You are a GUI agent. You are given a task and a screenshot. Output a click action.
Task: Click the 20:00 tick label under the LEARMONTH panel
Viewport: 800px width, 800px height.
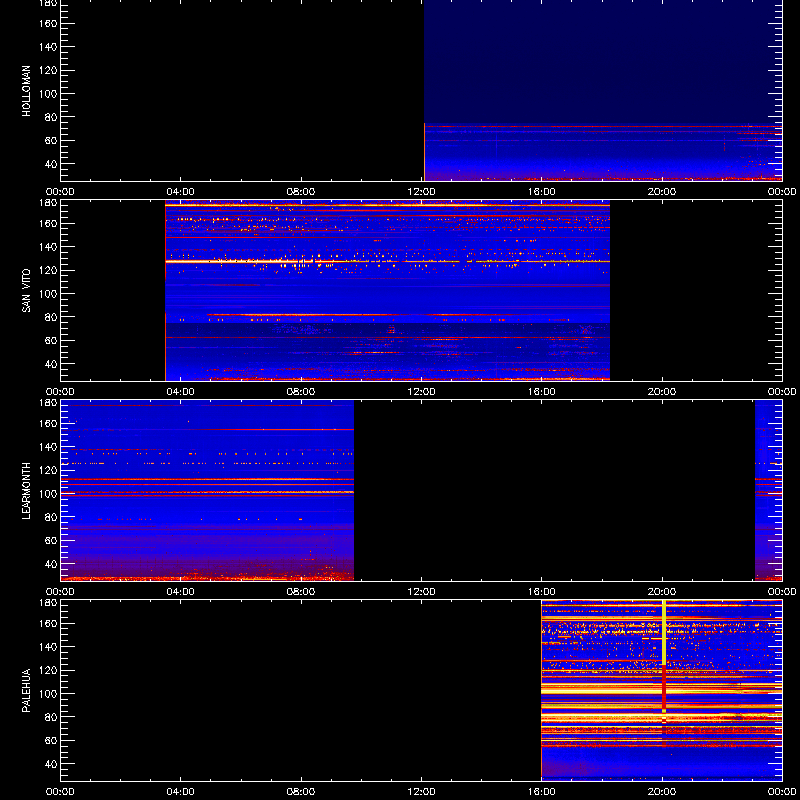click(662, 592)
